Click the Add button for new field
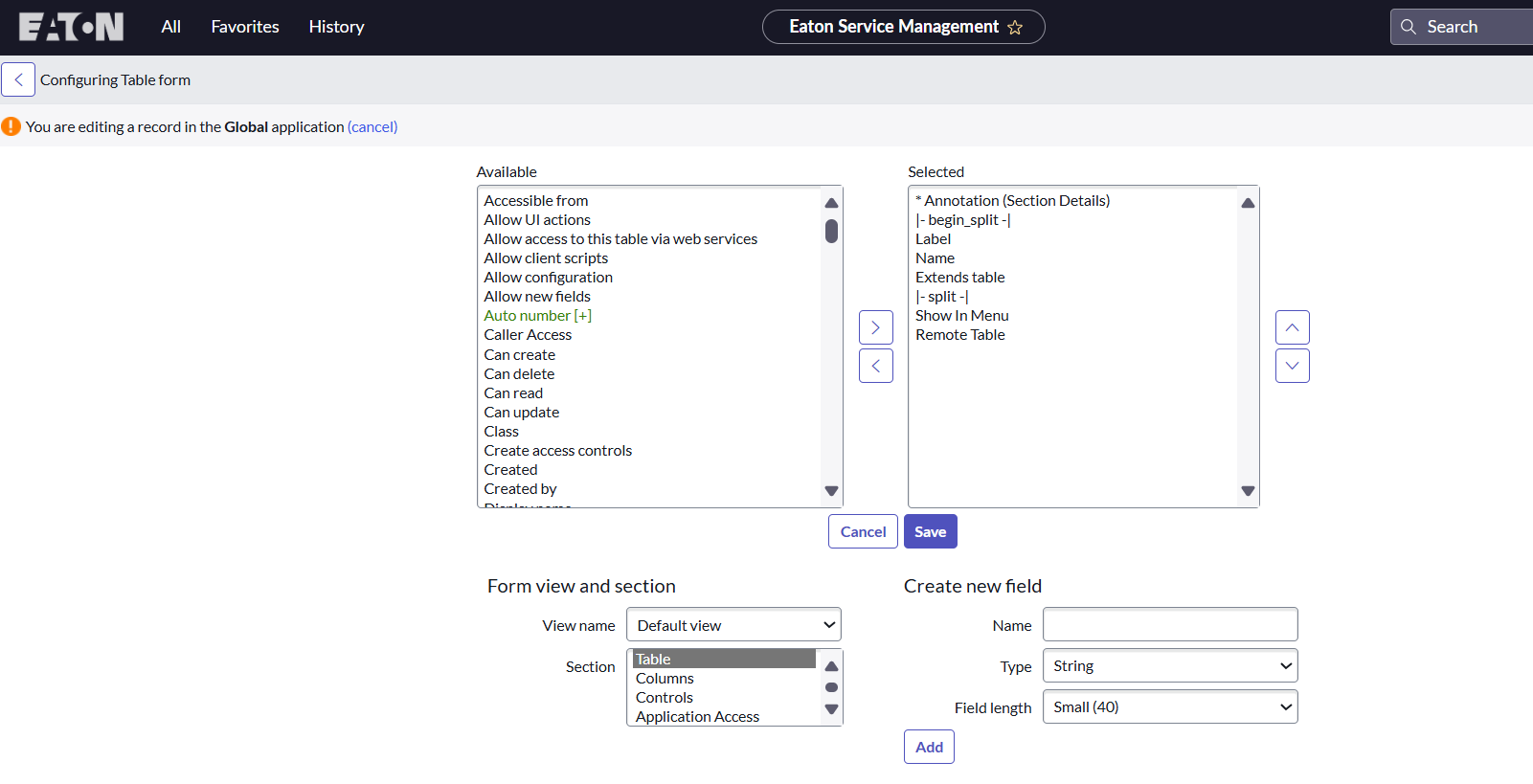The height and width of the screenshot is (784, 1533). tap(929, 747)
